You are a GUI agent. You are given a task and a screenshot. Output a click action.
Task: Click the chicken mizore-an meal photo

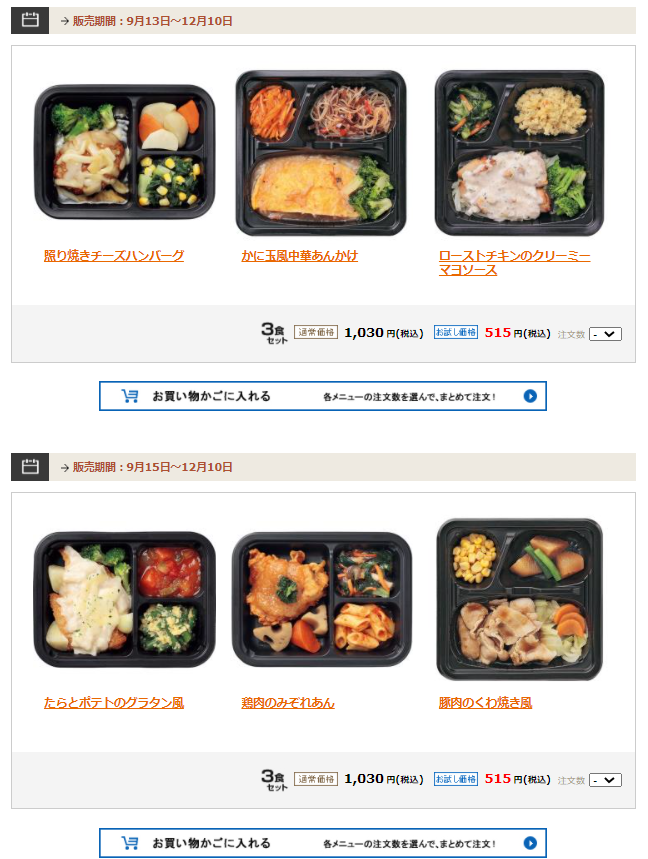click(x=322, y=599)
